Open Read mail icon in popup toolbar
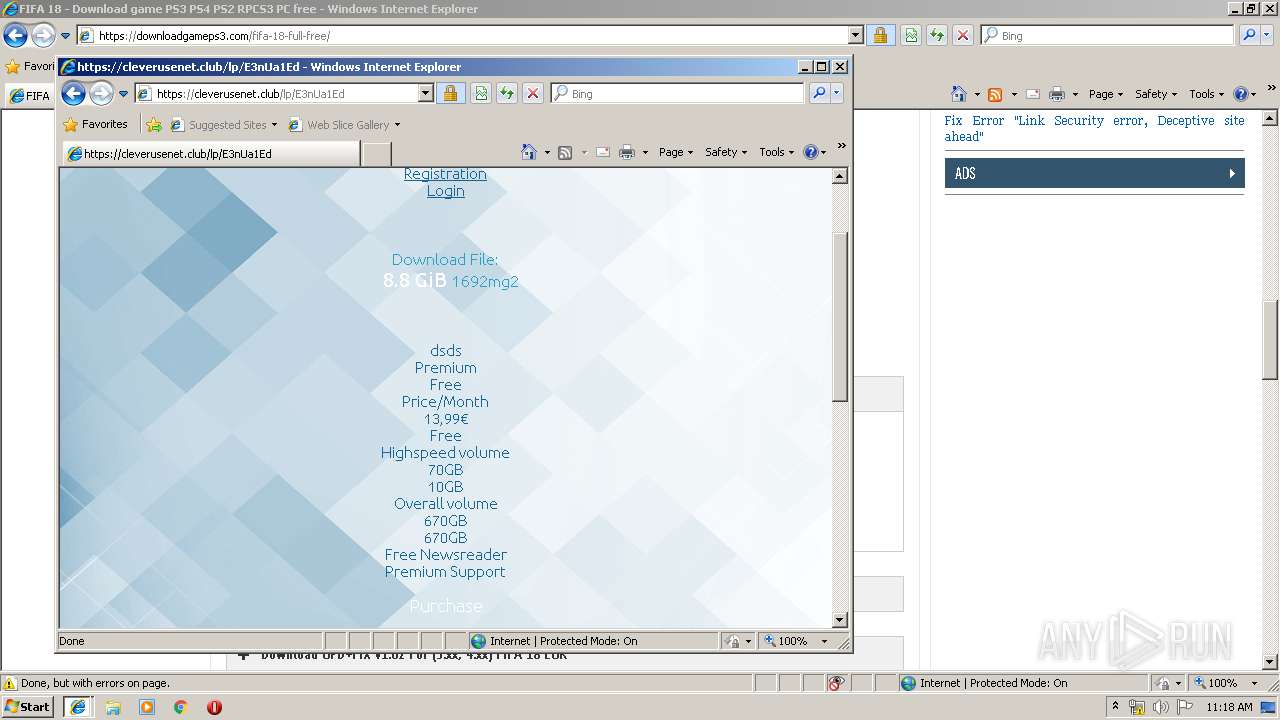This screenshot has width=1280, height=720. (x=603, y=152)
